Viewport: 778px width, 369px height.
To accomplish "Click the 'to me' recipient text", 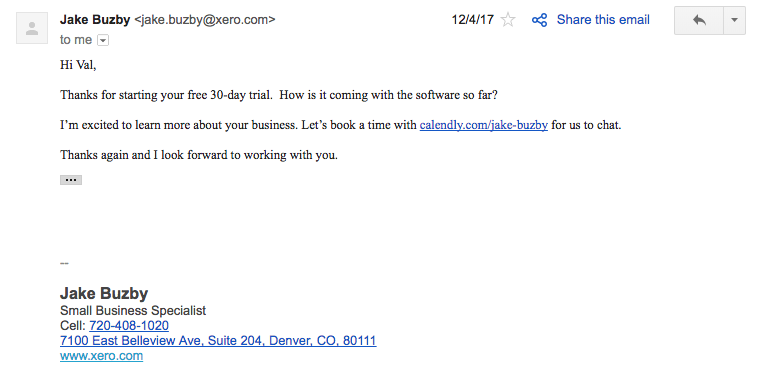I will [x=76, y=40].
